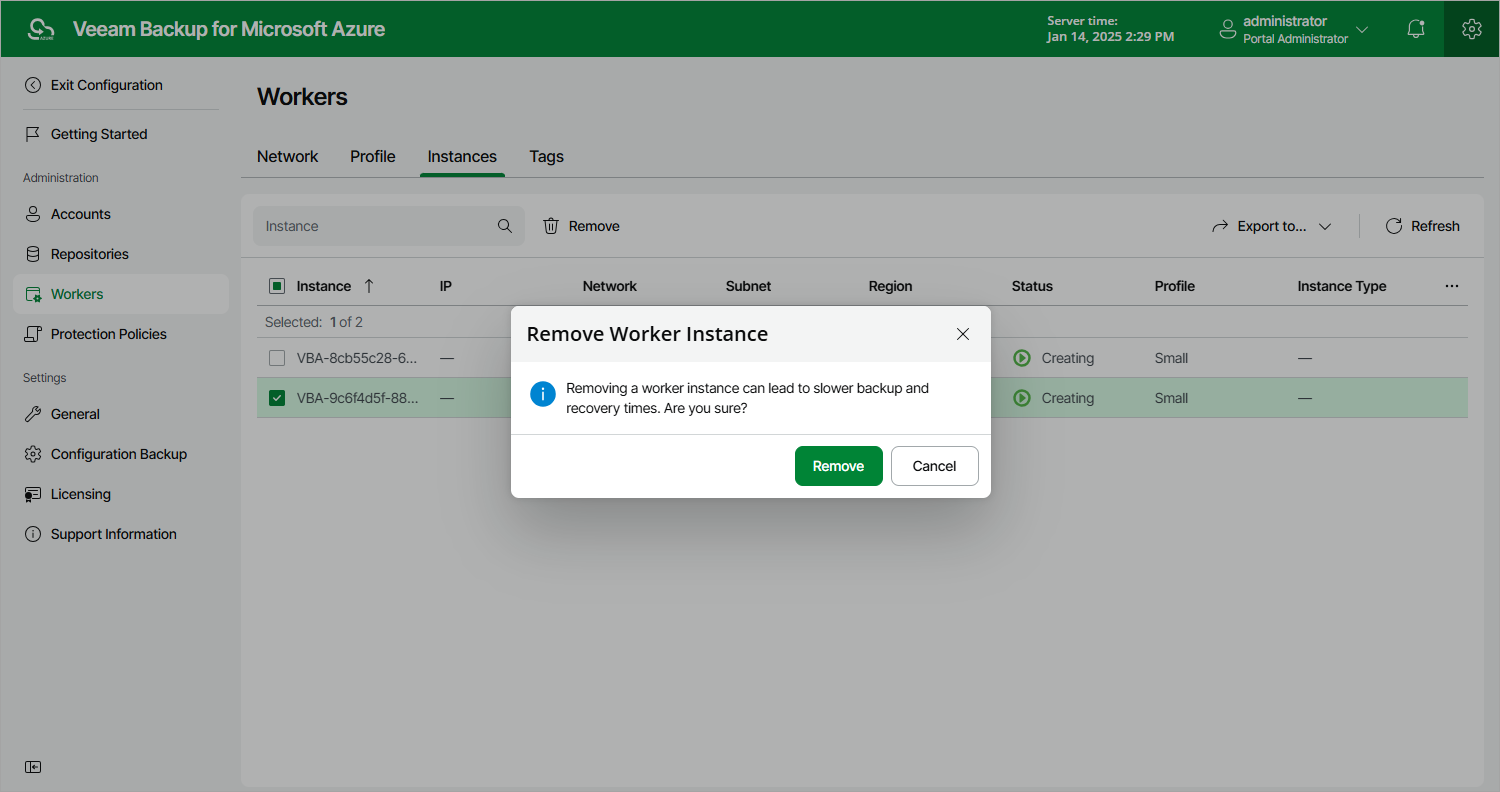Sort by the Status column header

[x=1032, y=286]
